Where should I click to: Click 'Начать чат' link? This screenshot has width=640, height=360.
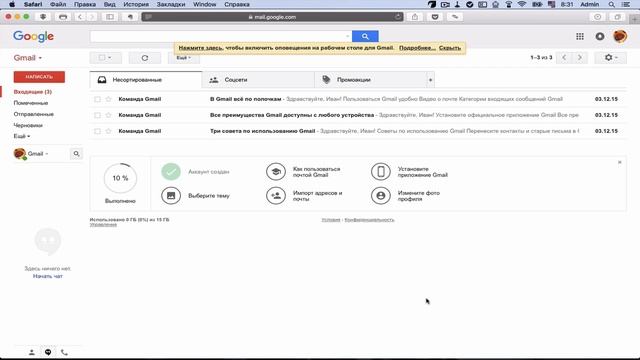pyautogui.click(x=48, y=276)
